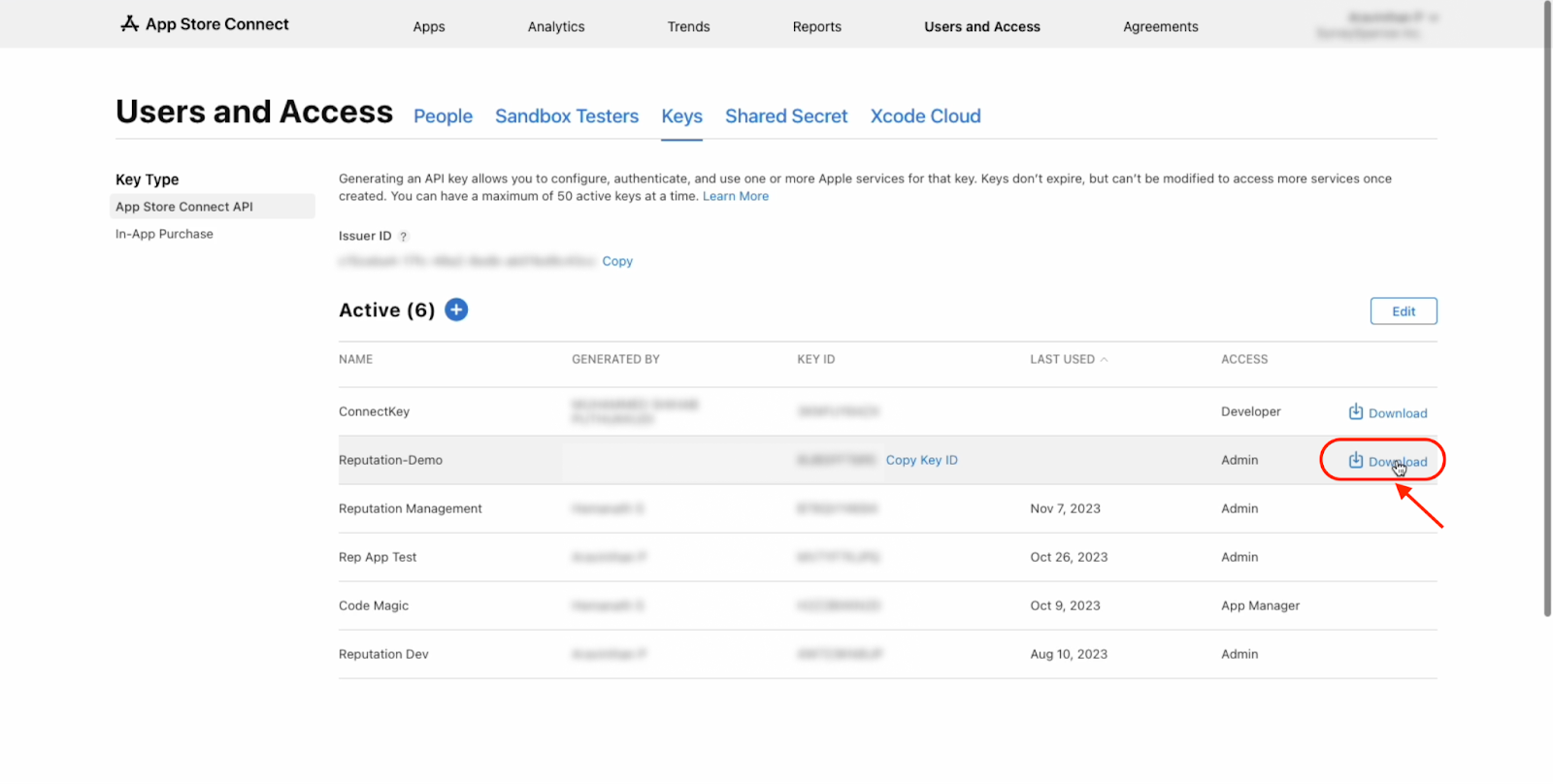Click the plus icon beside Active (6)
This screenshot has height=784, width=1553.
[x=456, y=310]
